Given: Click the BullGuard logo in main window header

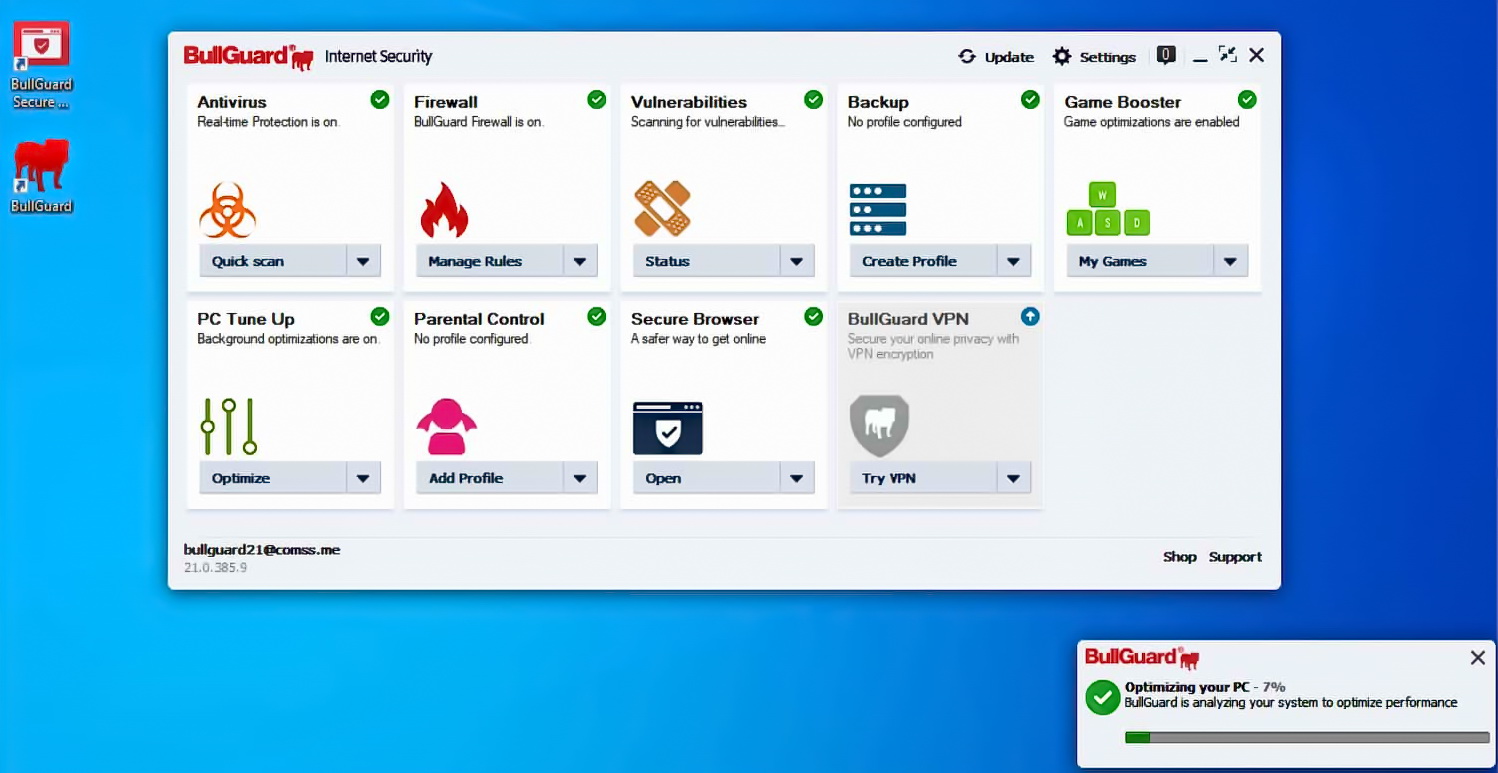Looking at the screenshot, I should pyautogui.click(x=249, y=57).
